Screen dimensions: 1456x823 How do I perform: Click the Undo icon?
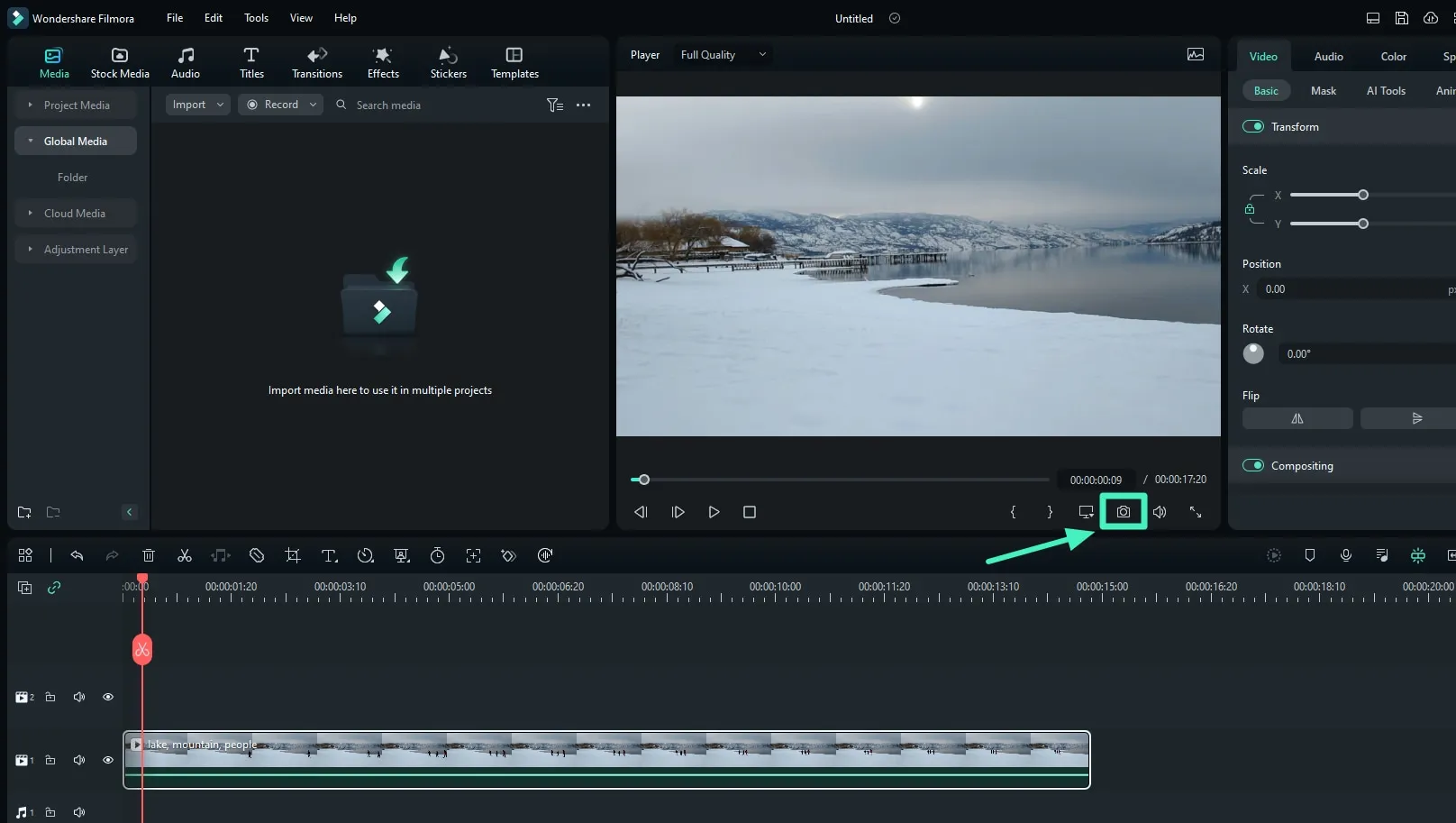click(77, 555)
